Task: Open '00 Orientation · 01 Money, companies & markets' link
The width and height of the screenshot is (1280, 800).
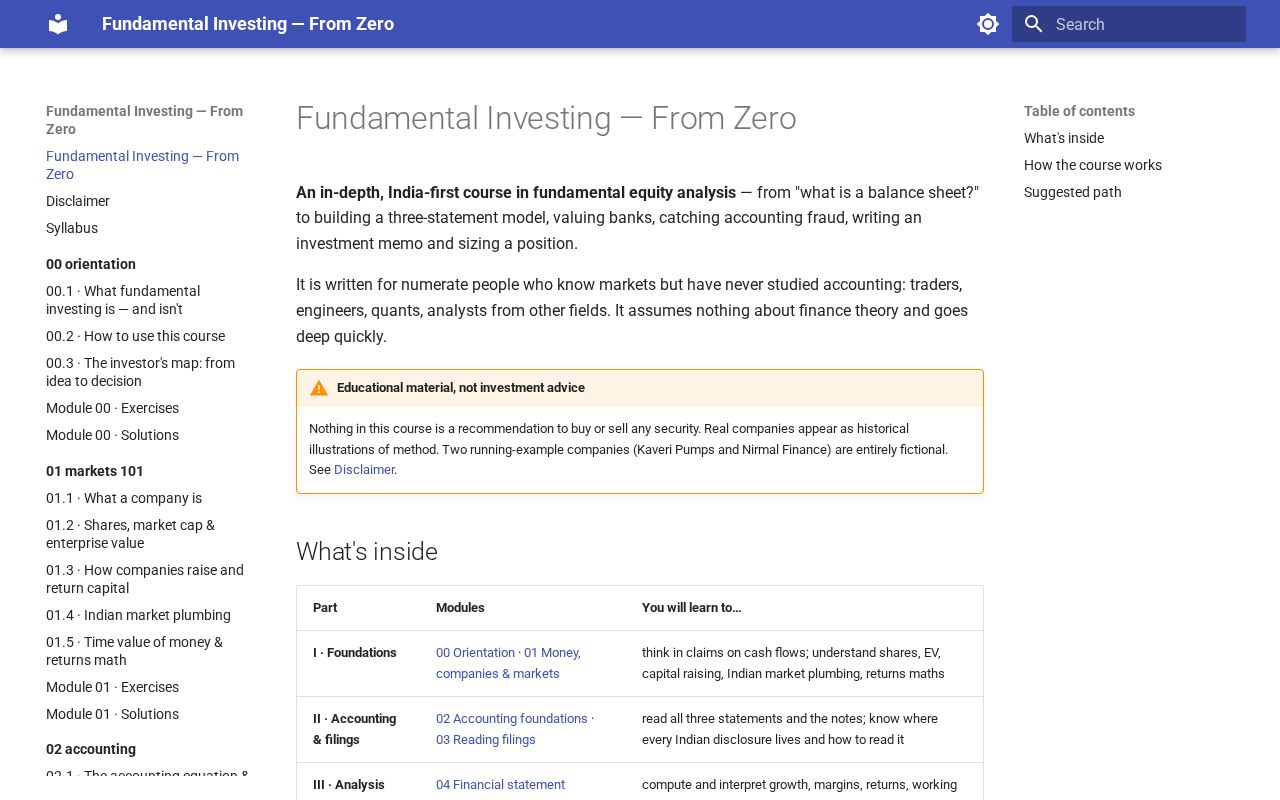Action: pyautogui.click(x=508, y=663)
